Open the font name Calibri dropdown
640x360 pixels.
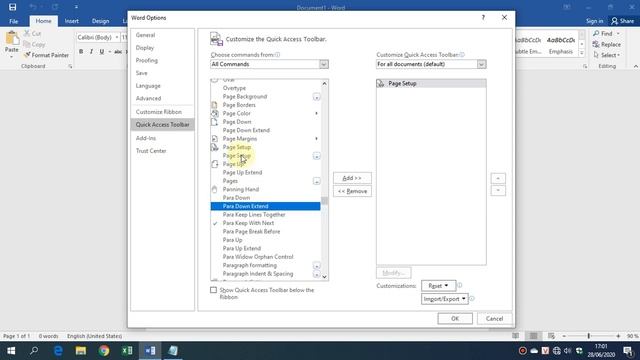pyautogui.click(x=117, y=37)
